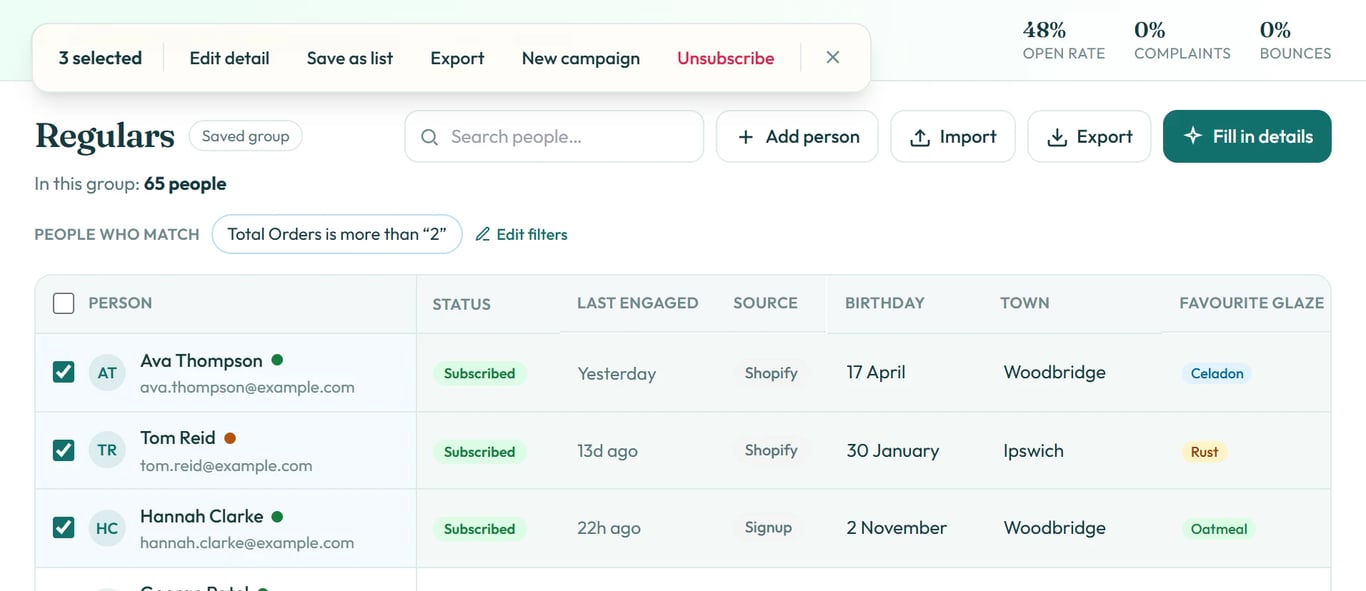Open Ava Thompson's name
Screen dimensions: 1366x591
click(201, 361)
